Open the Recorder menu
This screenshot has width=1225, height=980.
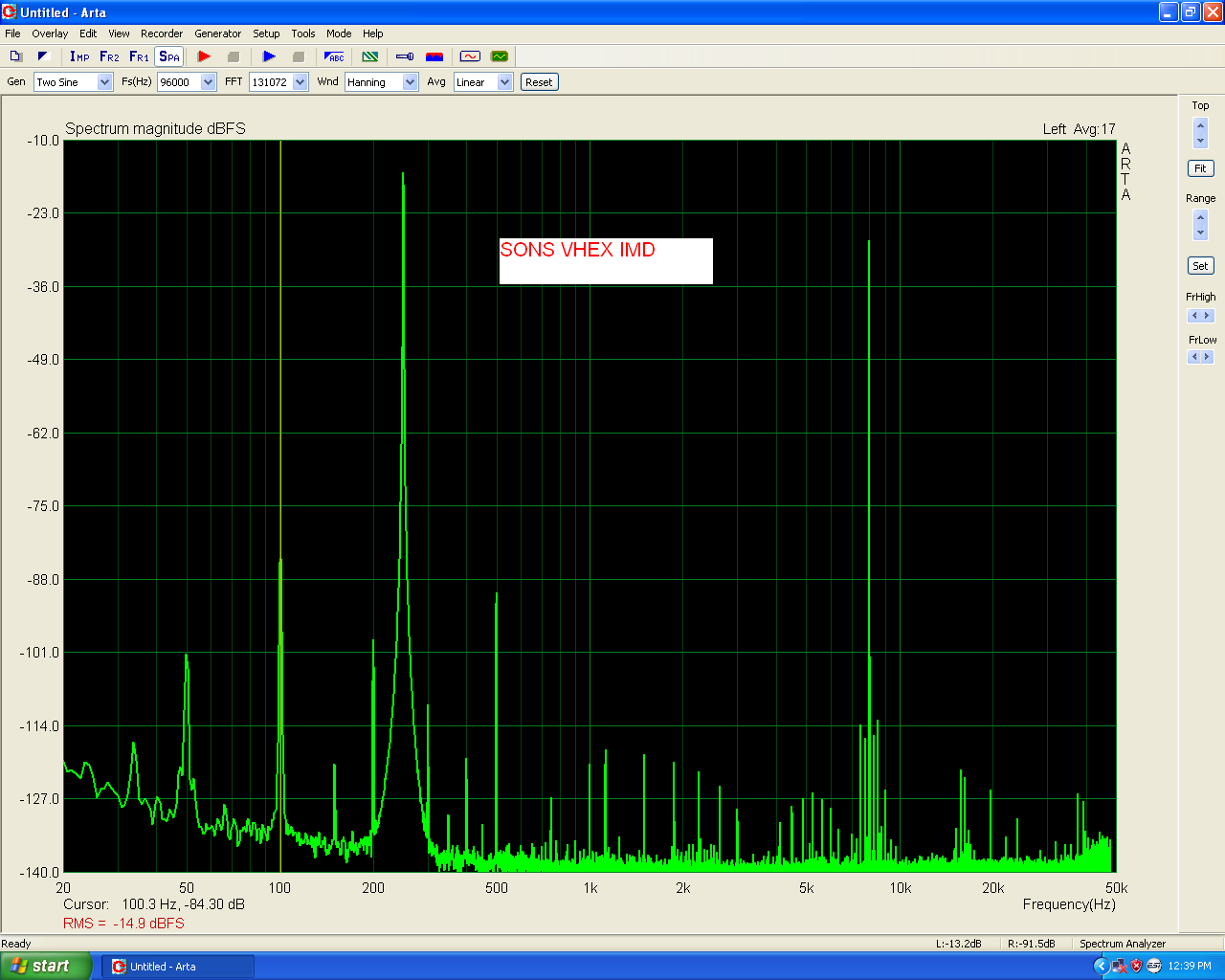pos(162,33)
